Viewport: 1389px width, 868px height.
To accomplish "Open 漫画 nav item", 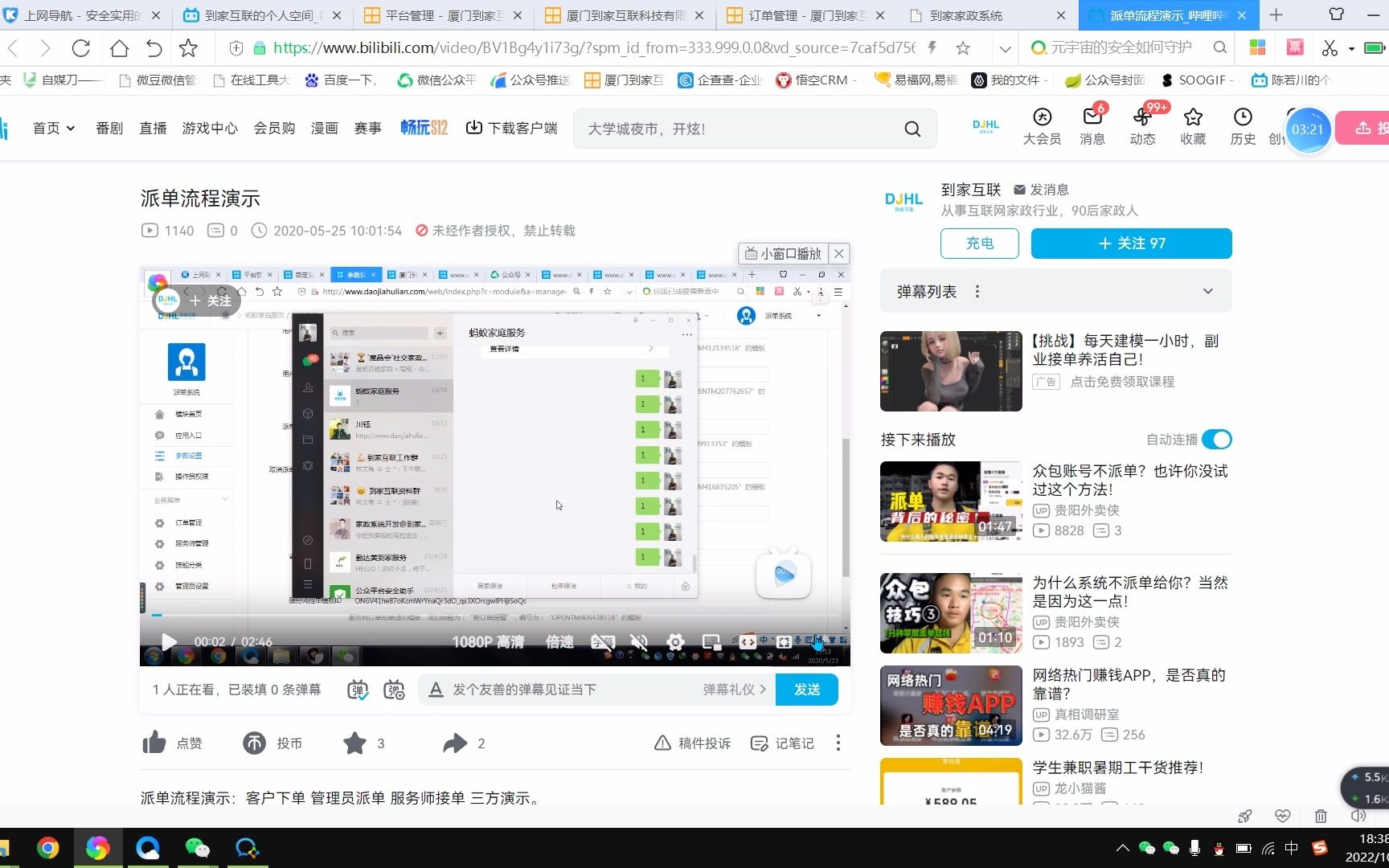I will 325,128.
